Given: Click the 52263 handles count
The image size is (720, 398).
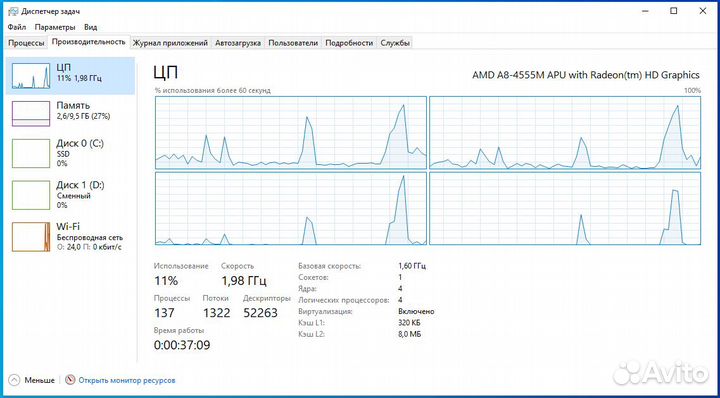Looking at the screenshot, I should [260, 313].
